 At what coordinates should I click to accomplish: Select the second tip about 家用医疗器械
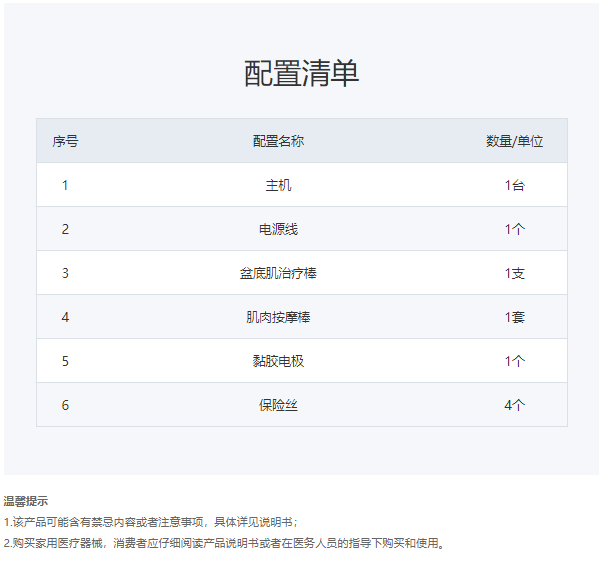tap(225, 543)
